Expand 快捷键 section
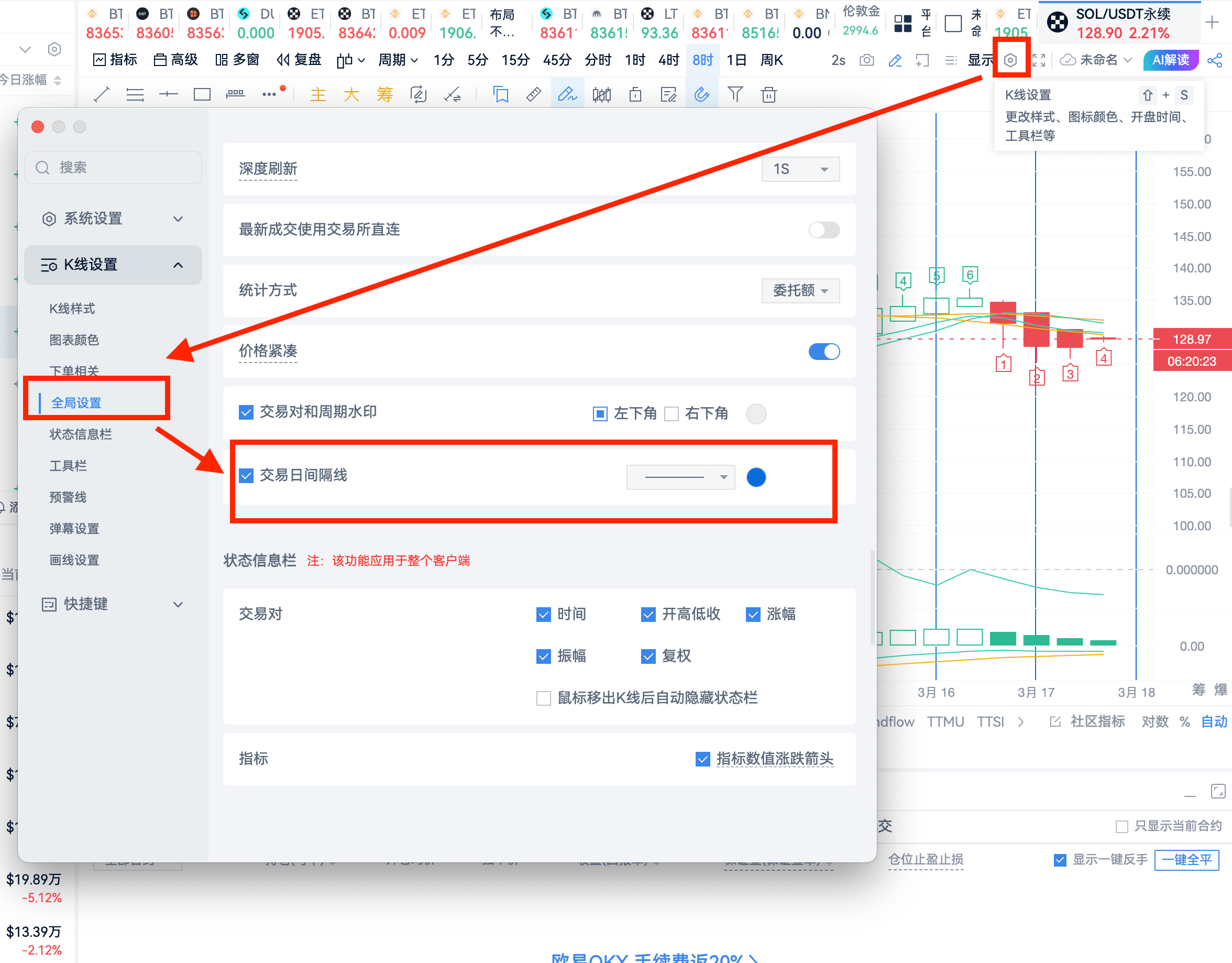This screenshot has width=1232, height=963. [x=113, y=604]
